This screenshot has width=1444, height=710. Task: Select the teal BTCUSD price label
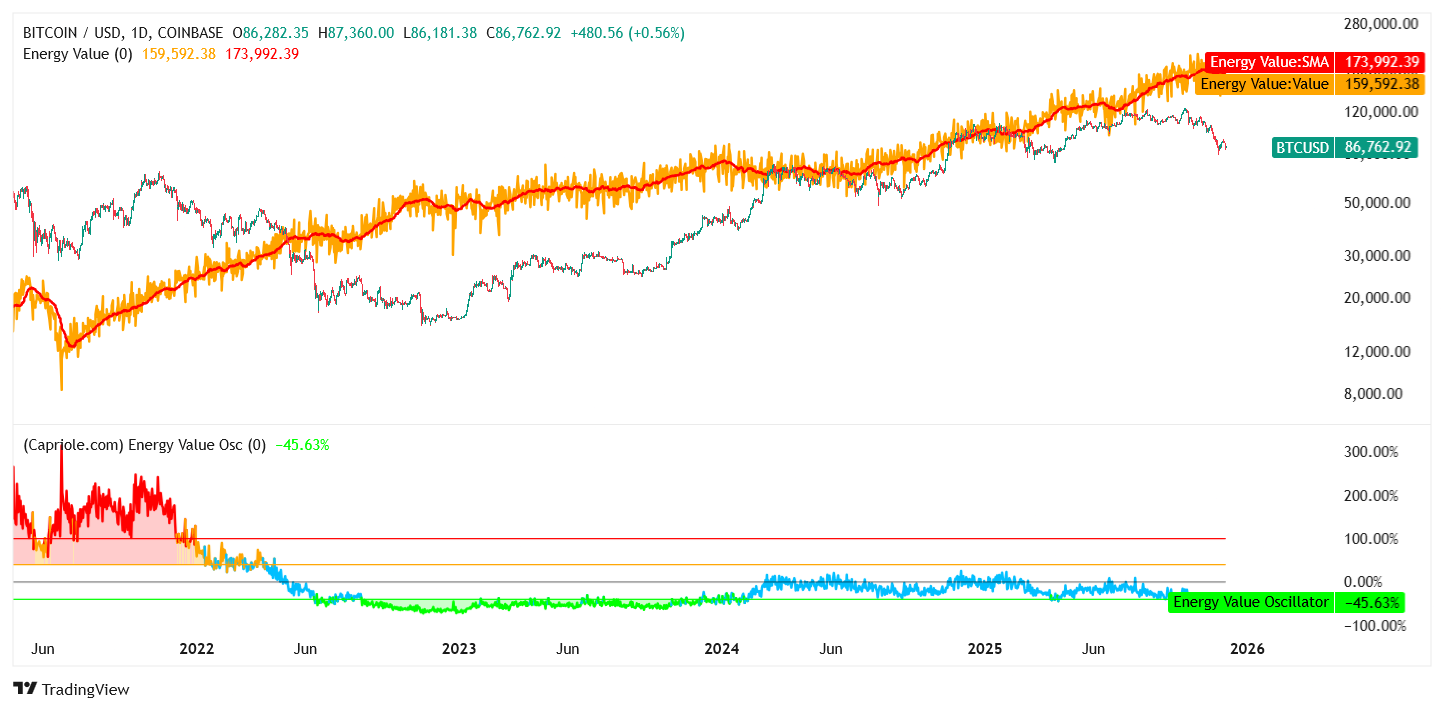(x=1303, y=148)
